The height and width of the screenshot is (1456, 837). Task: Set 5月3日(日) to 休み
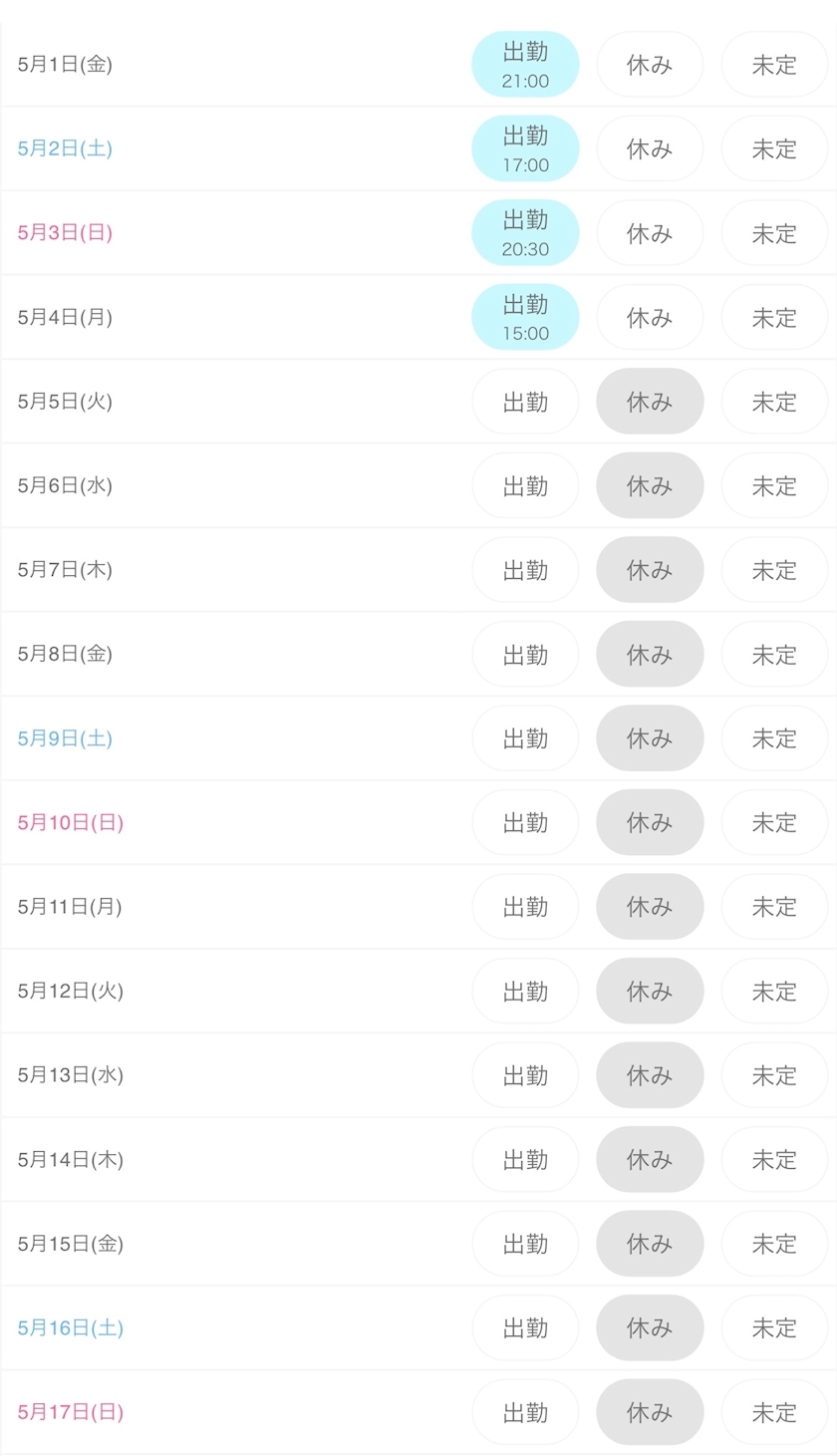[x=650, y=233]
